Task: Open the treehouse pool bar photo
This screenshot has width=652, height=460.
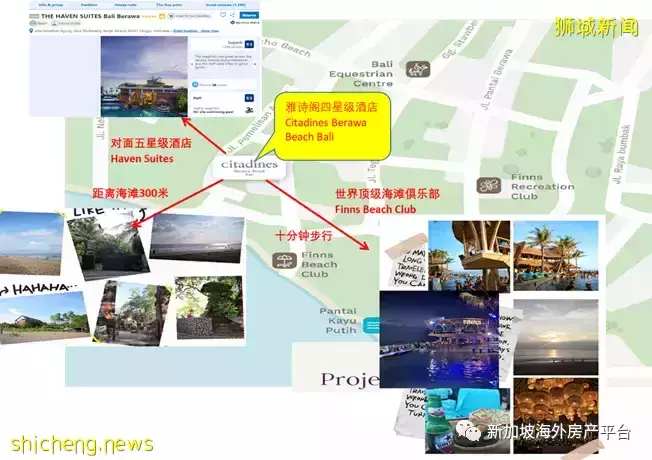Action: click(469, 256)
